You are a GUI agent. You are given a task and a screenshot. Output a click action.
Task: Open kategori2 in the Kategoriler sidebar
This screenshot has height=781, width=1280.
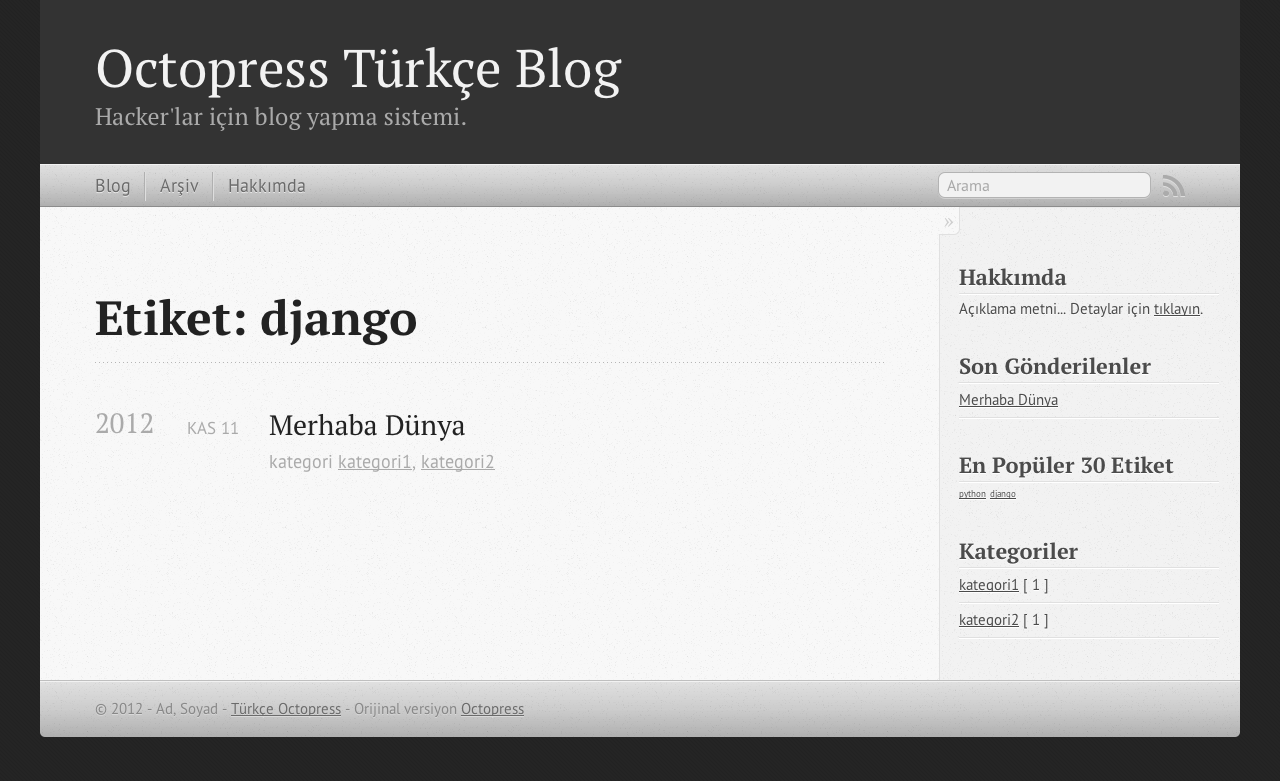[x=989, y=620]
